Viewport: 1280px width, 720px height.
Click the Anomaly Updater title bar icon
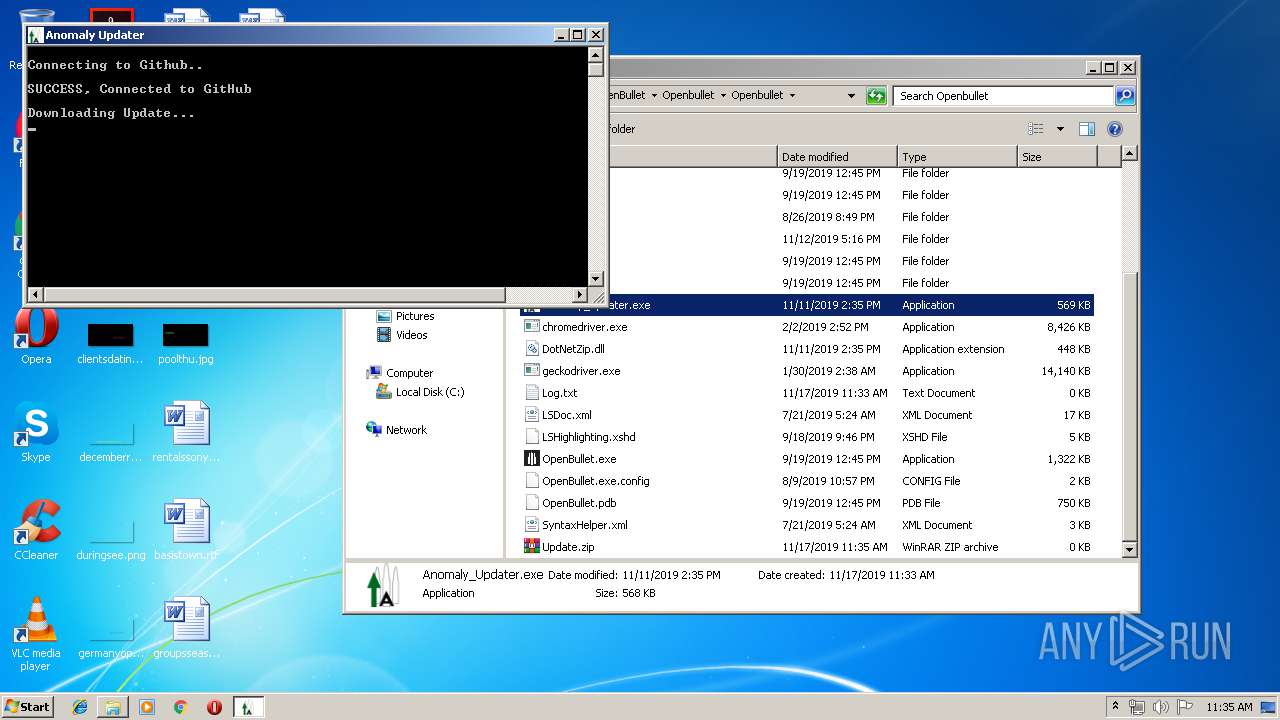click(x=35, y=35)
